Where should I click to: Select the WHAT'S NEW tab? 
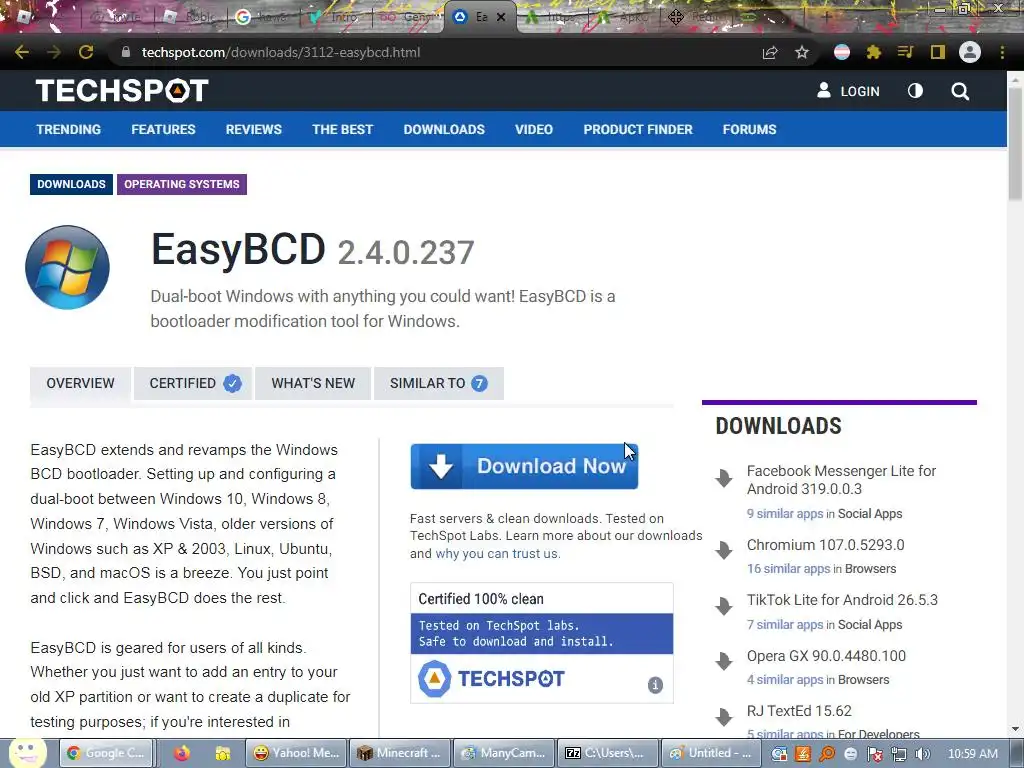[313, 383]
